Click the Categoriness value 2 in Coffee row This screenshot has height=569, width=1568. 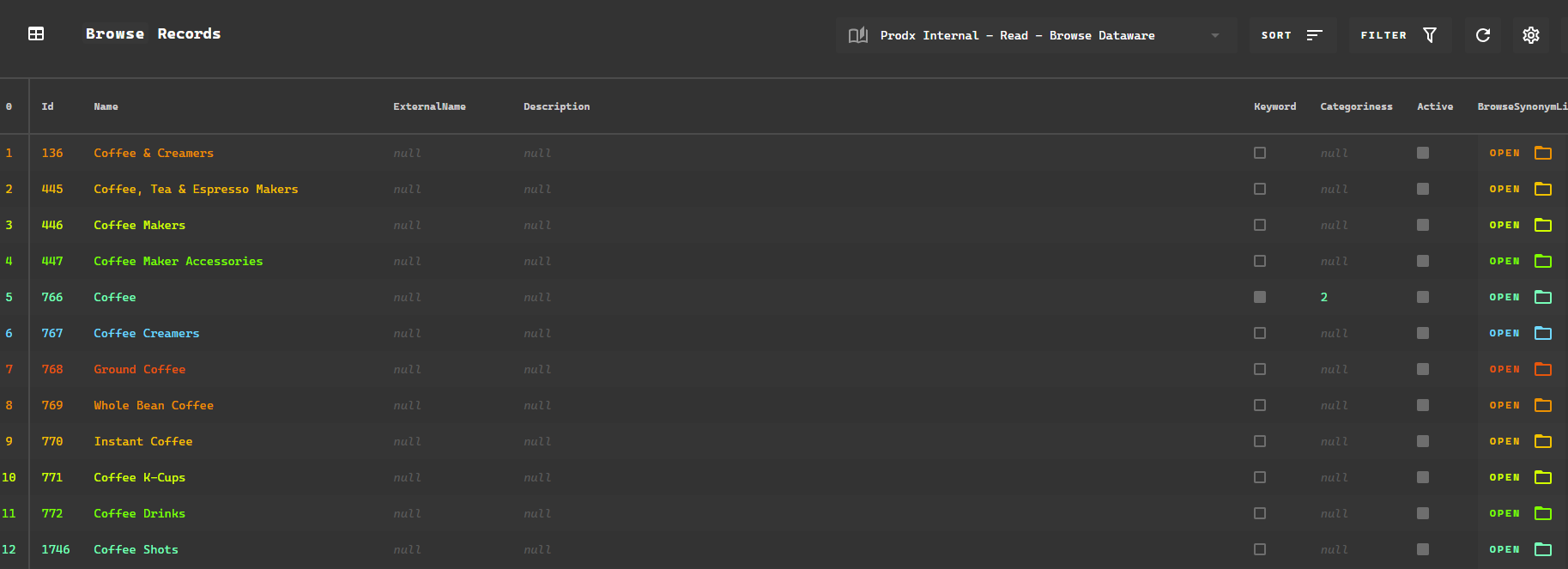point(1324,297)
